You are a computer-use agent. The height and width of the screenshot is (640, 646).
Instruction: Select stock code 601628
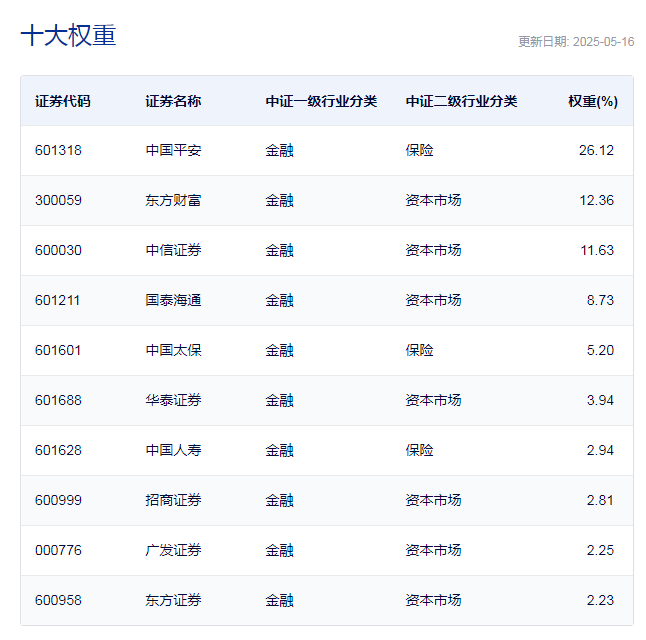point(58,450)
